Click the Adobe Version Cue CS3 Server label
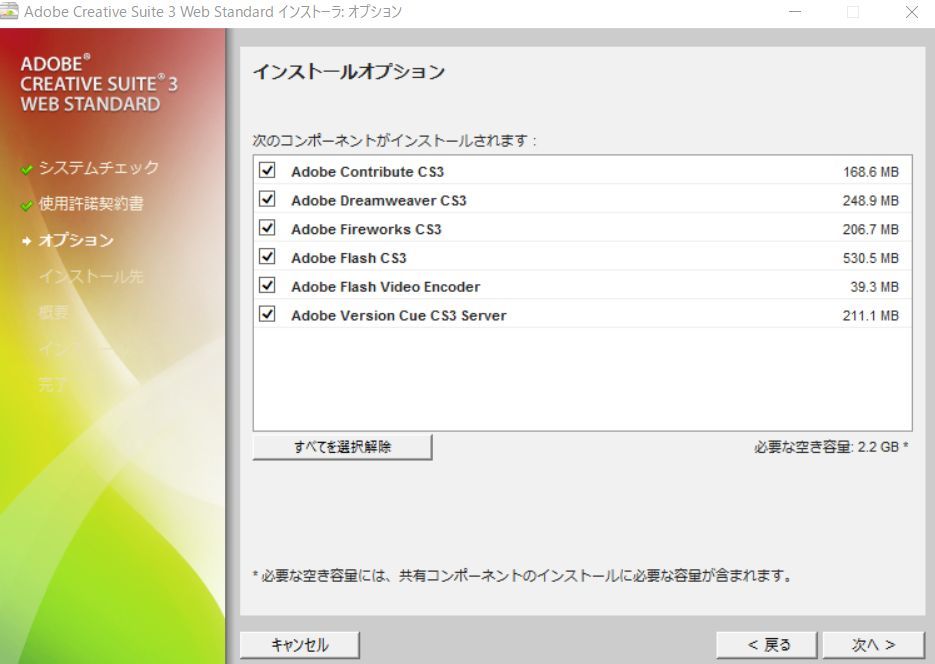The image size is (935, 664). (x=398, y=315)
